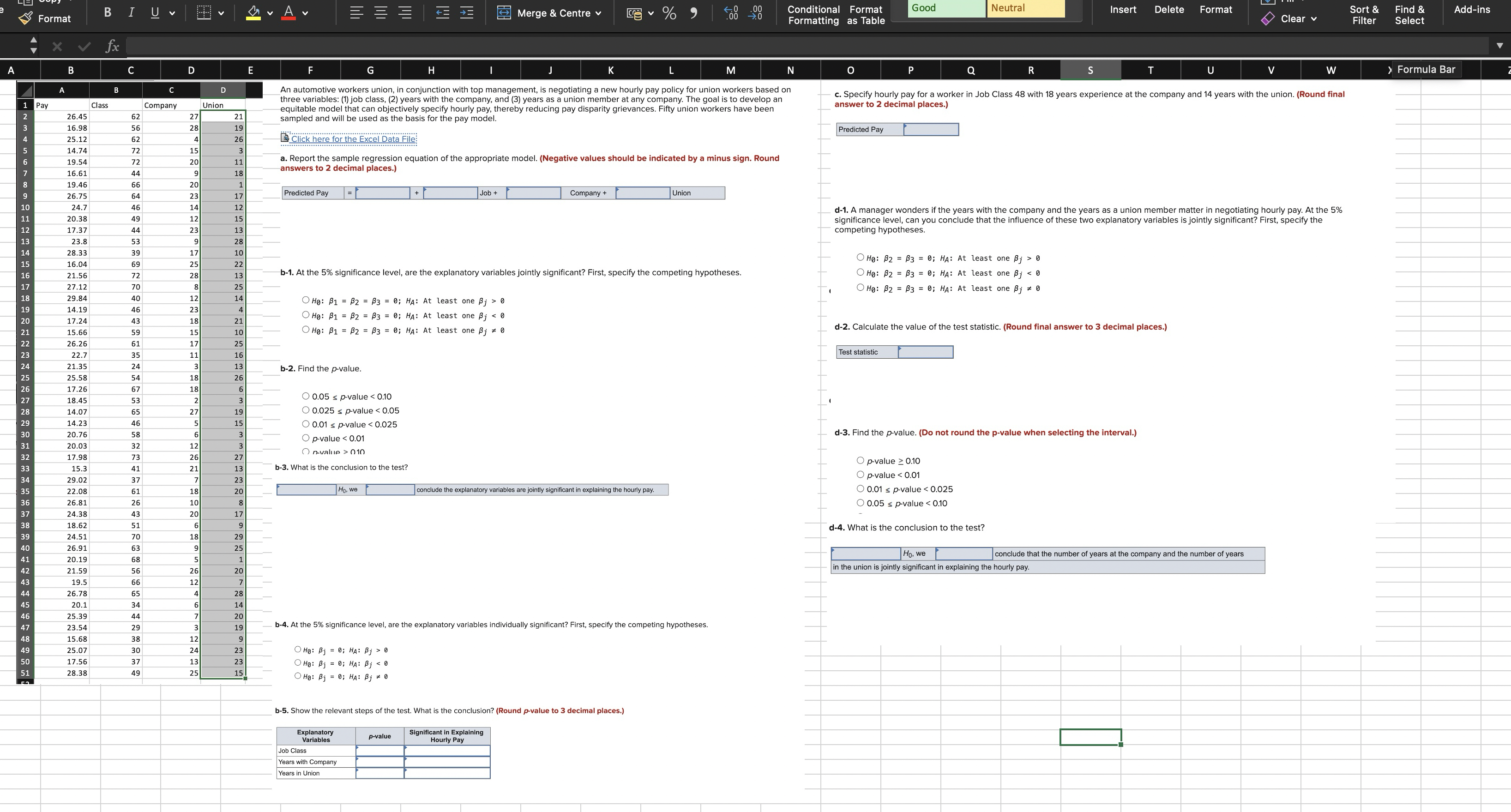Click the Format painter brush icon
This screenshot has width=1511, height=812.
click(x=26, y=19)
